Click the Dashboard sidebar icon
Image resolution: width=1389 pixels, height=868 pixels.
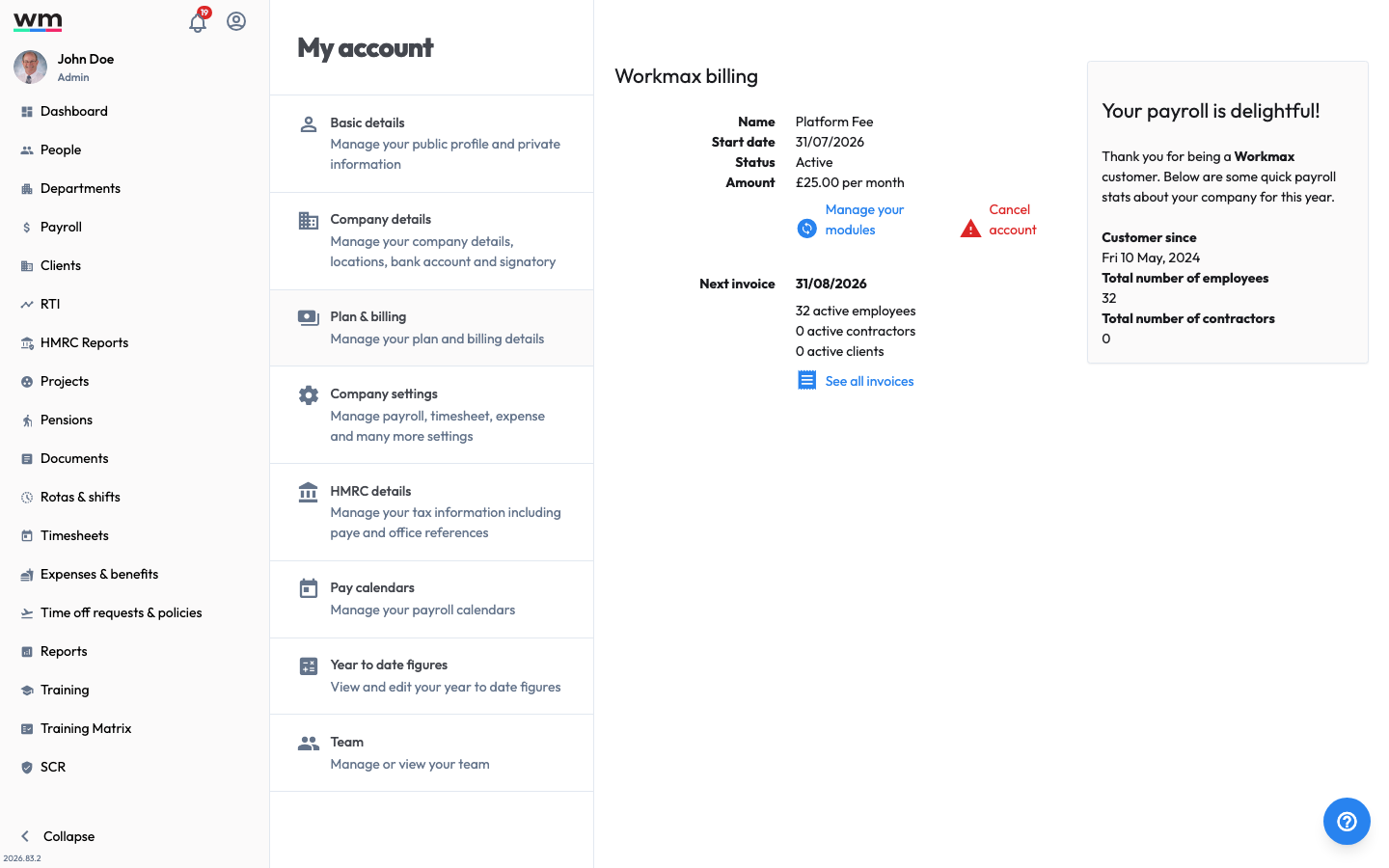(x=27, y=112)
